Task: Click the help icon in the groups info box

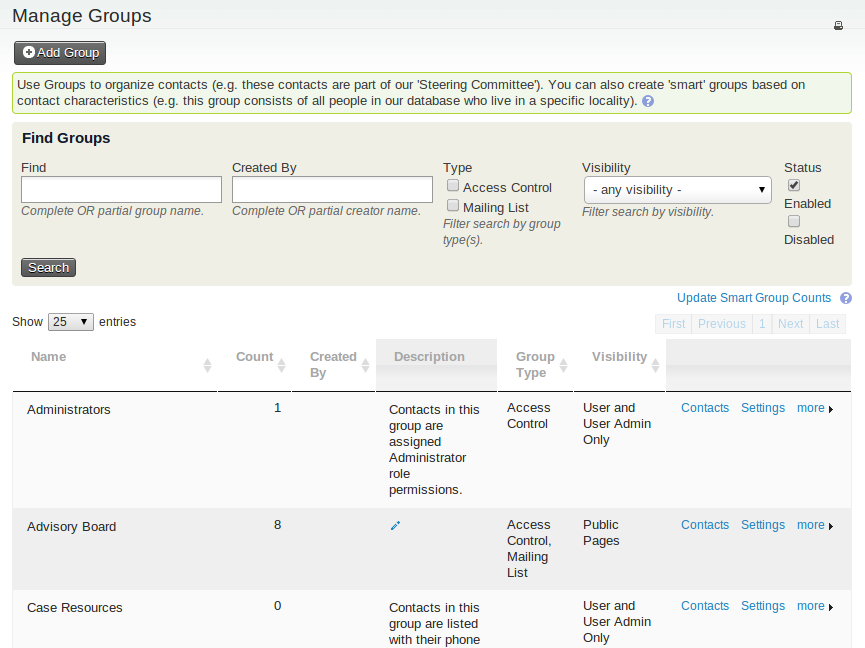Action: [648, 102]
